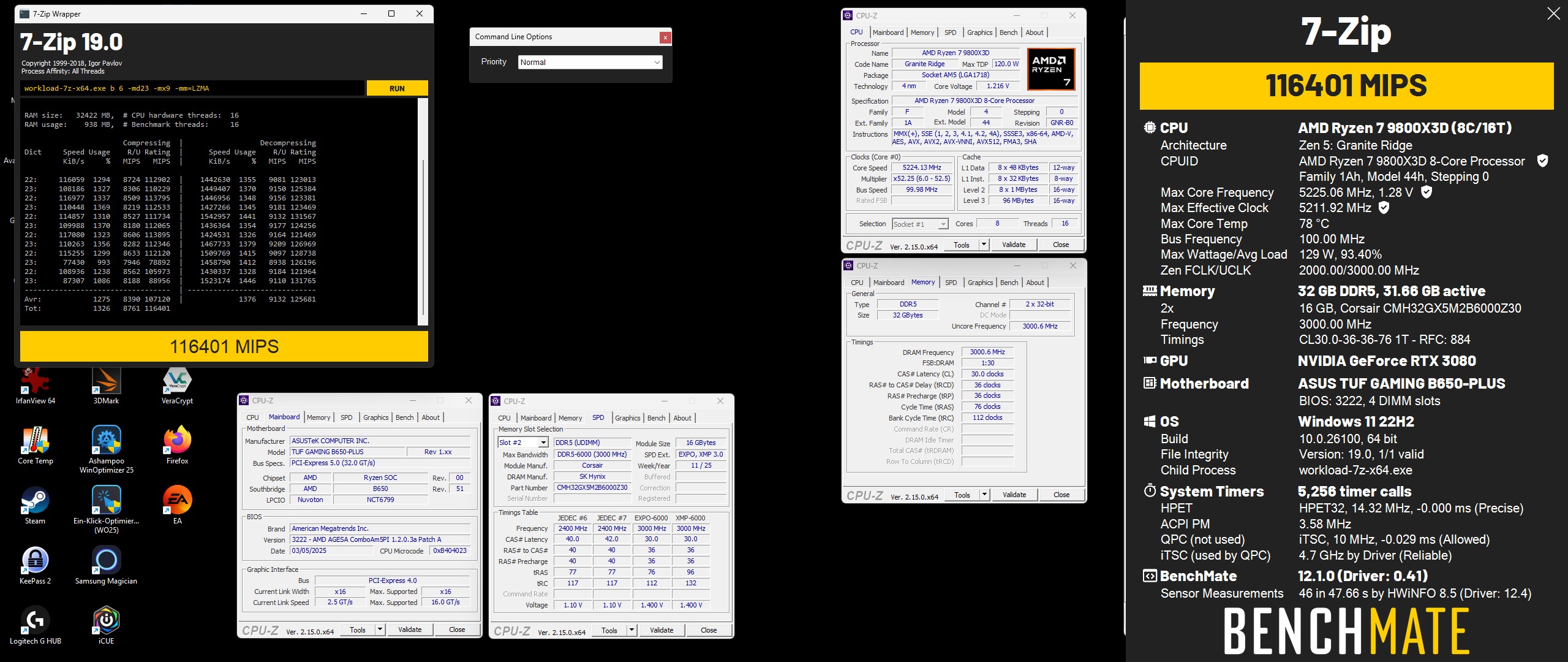Click CAS# Latency 30.0 clocks value
Screen dimensions: 1568x662
pos(987,374)
